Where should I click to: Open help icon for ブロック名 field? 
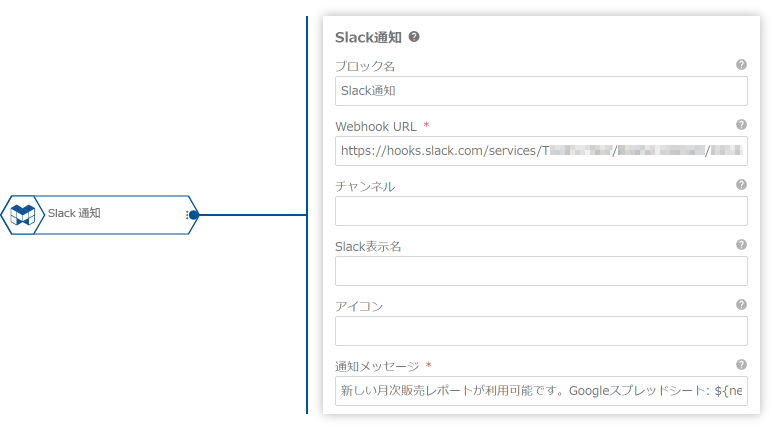tap(741, 65)
